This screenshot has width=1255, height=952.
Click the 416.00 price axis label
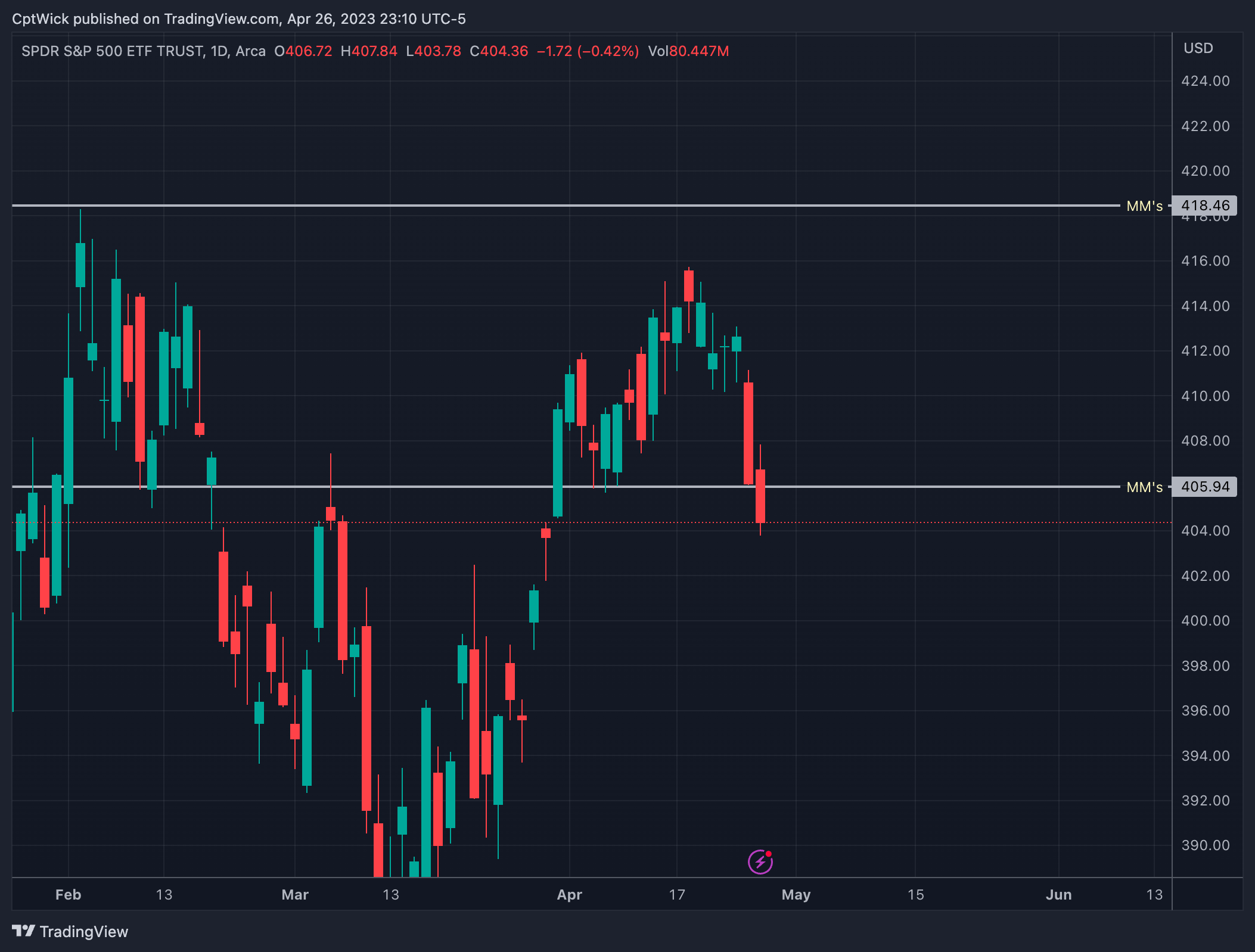coord(1206,261)
